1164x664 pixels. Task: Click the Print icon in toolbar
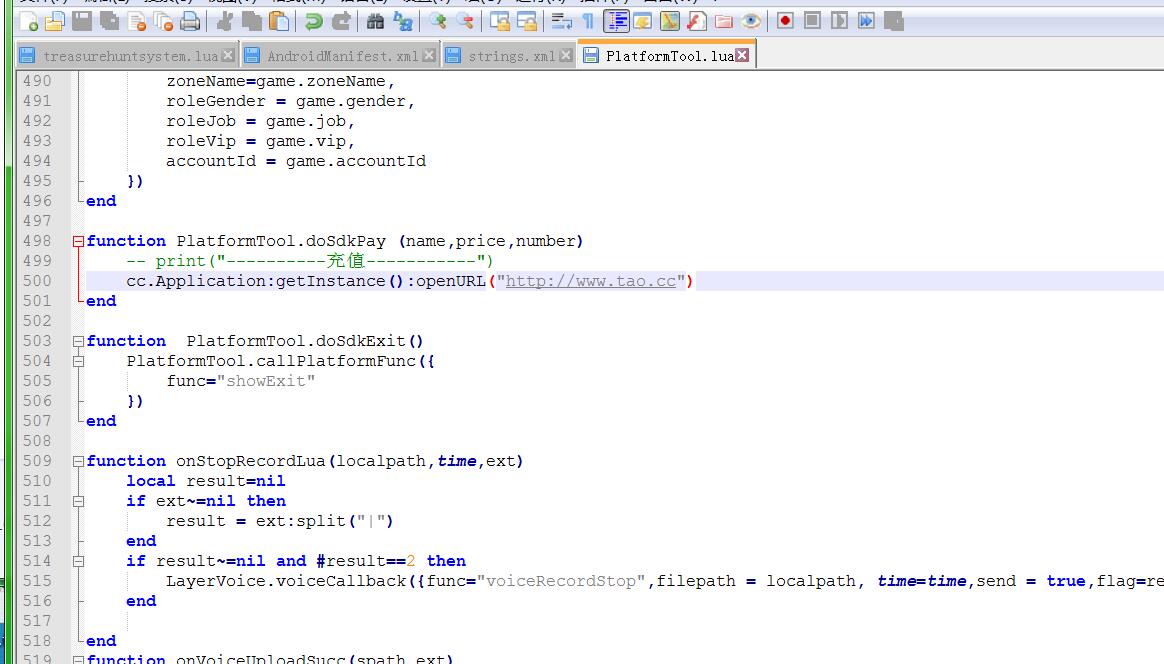190,20
